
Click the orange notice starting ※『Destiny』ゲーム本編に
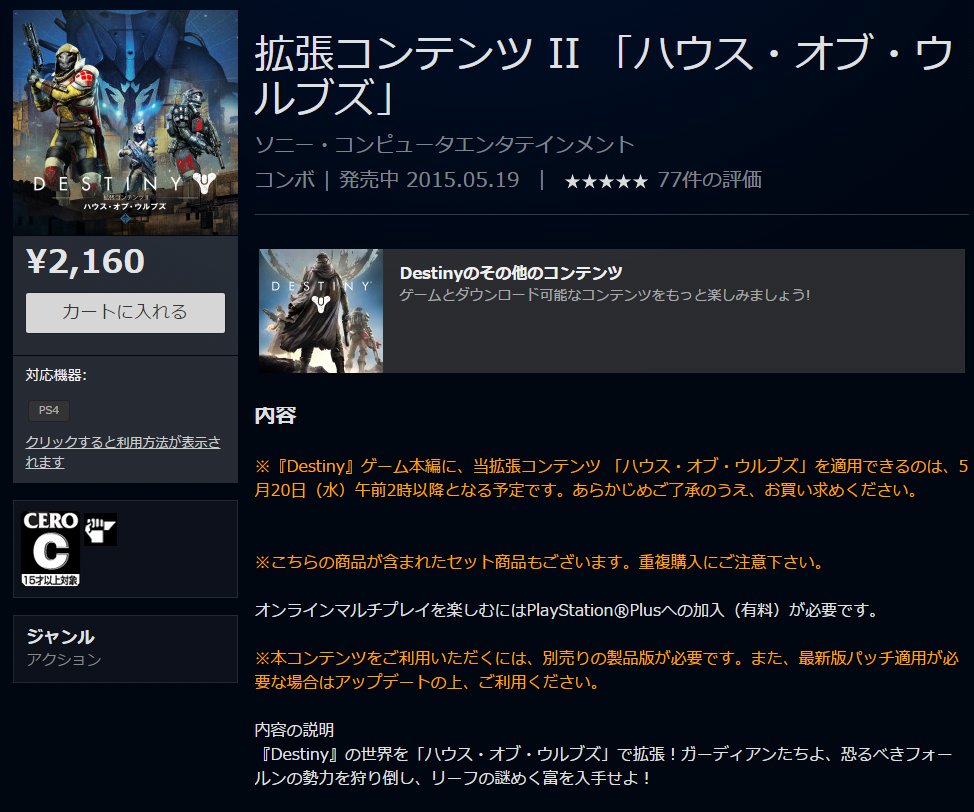click(611, 478)
